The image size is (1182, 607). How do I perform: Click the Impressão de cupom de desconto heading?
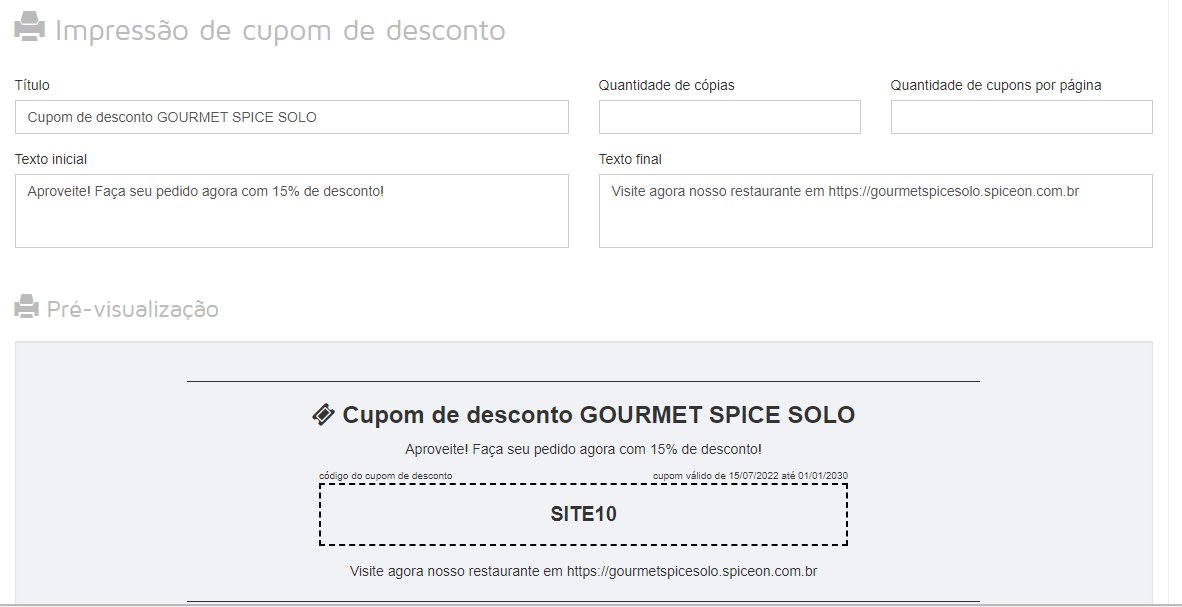point(280,30)
